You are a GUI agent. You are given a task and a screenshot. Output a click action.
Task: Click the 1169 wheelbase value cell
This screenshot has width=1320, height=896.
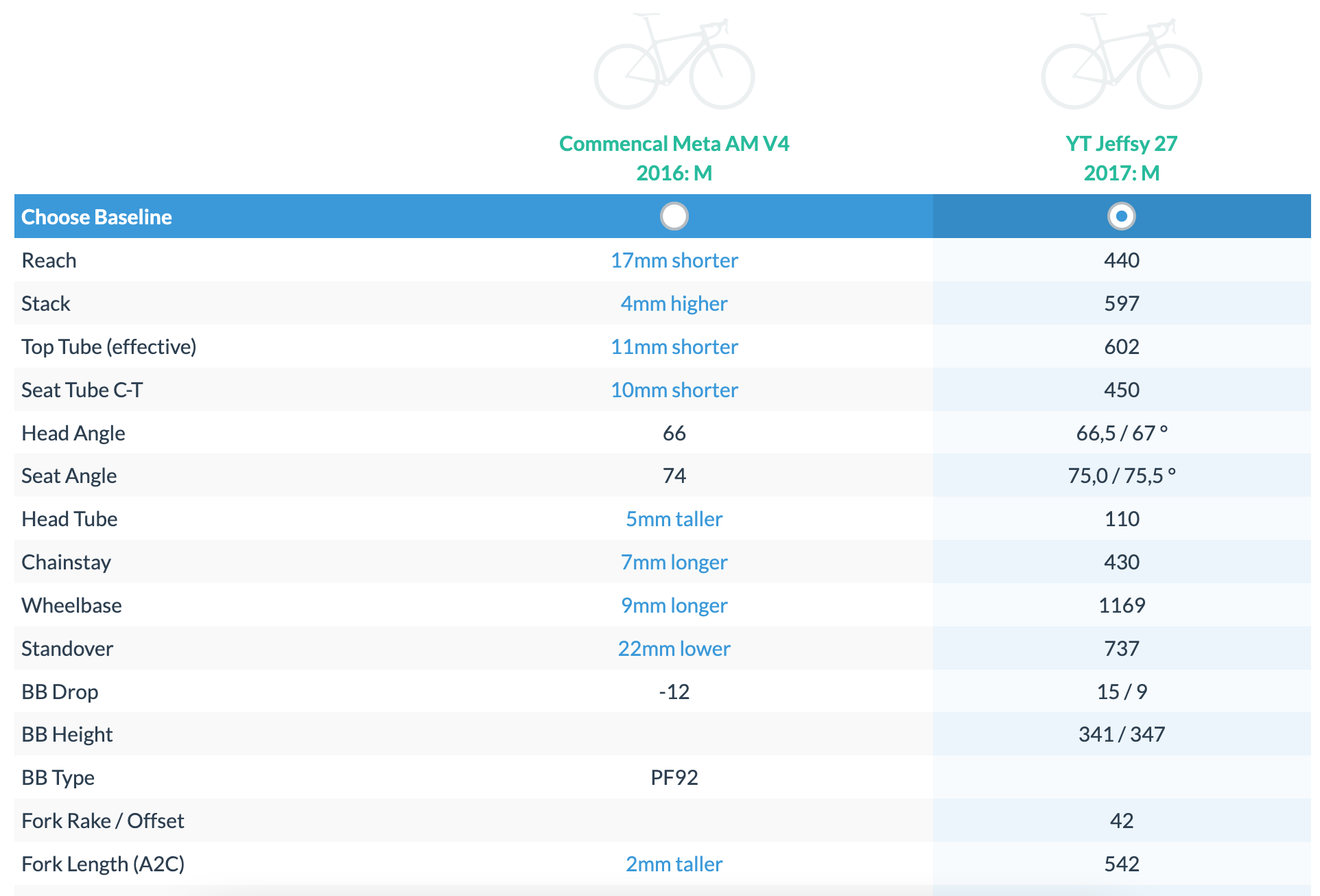click(1121, 605)
